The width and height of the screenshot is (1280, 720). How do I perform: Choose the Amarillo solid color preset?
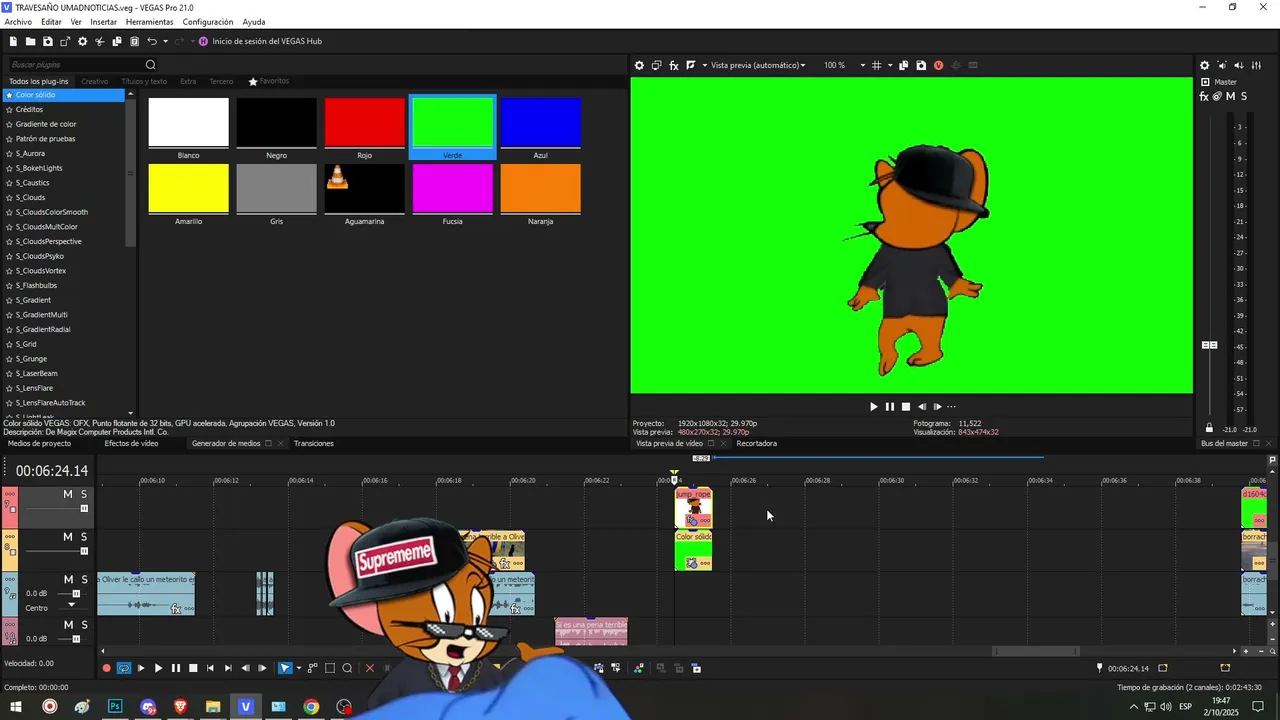(189, 194)
